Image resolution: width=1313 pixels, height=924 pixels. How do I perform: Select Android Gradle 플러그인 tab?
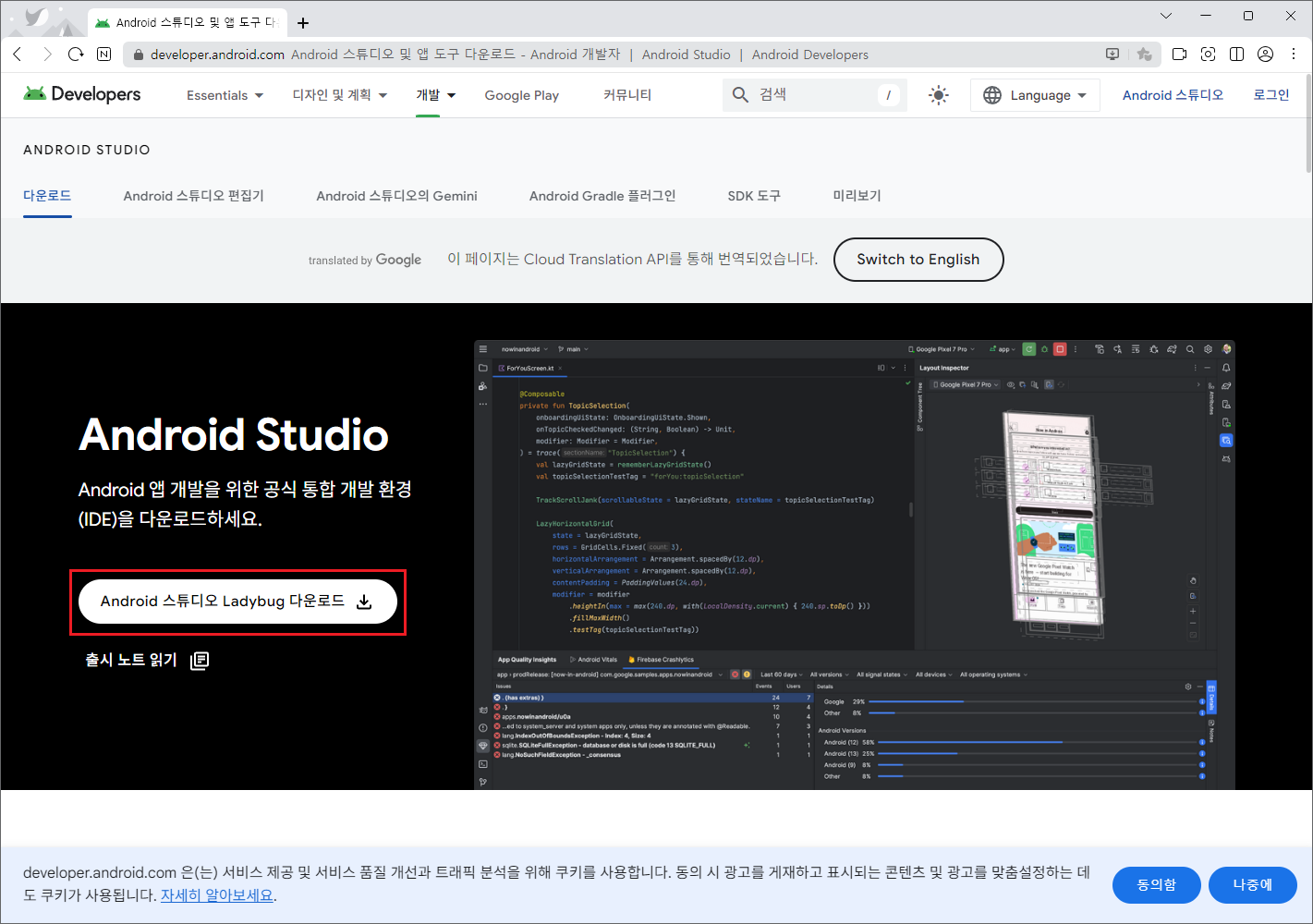point(602,196)
